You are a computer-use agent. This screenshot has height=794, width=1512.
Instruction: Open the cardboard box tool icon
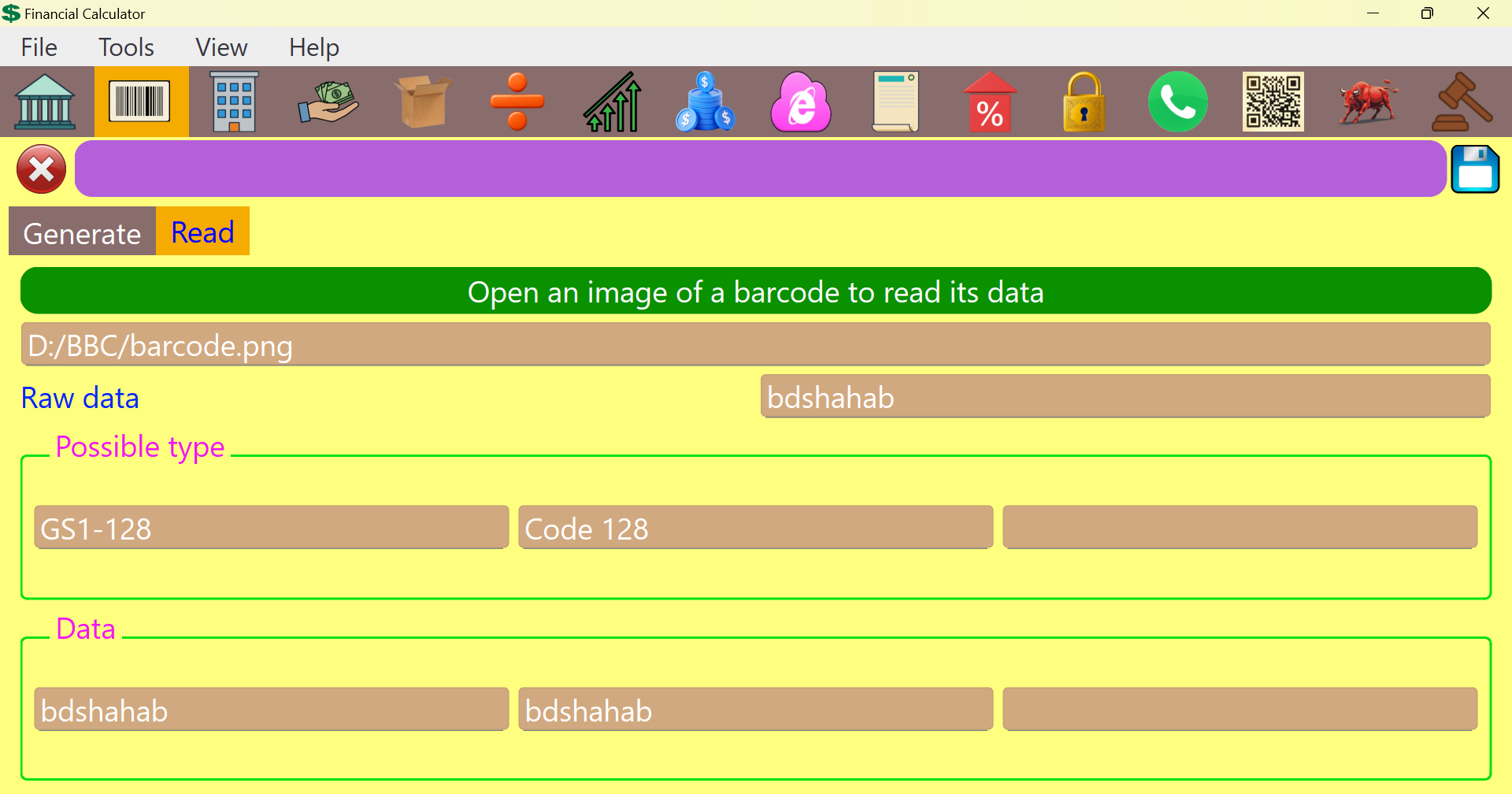pyautogui.click(x=423, y=102)
